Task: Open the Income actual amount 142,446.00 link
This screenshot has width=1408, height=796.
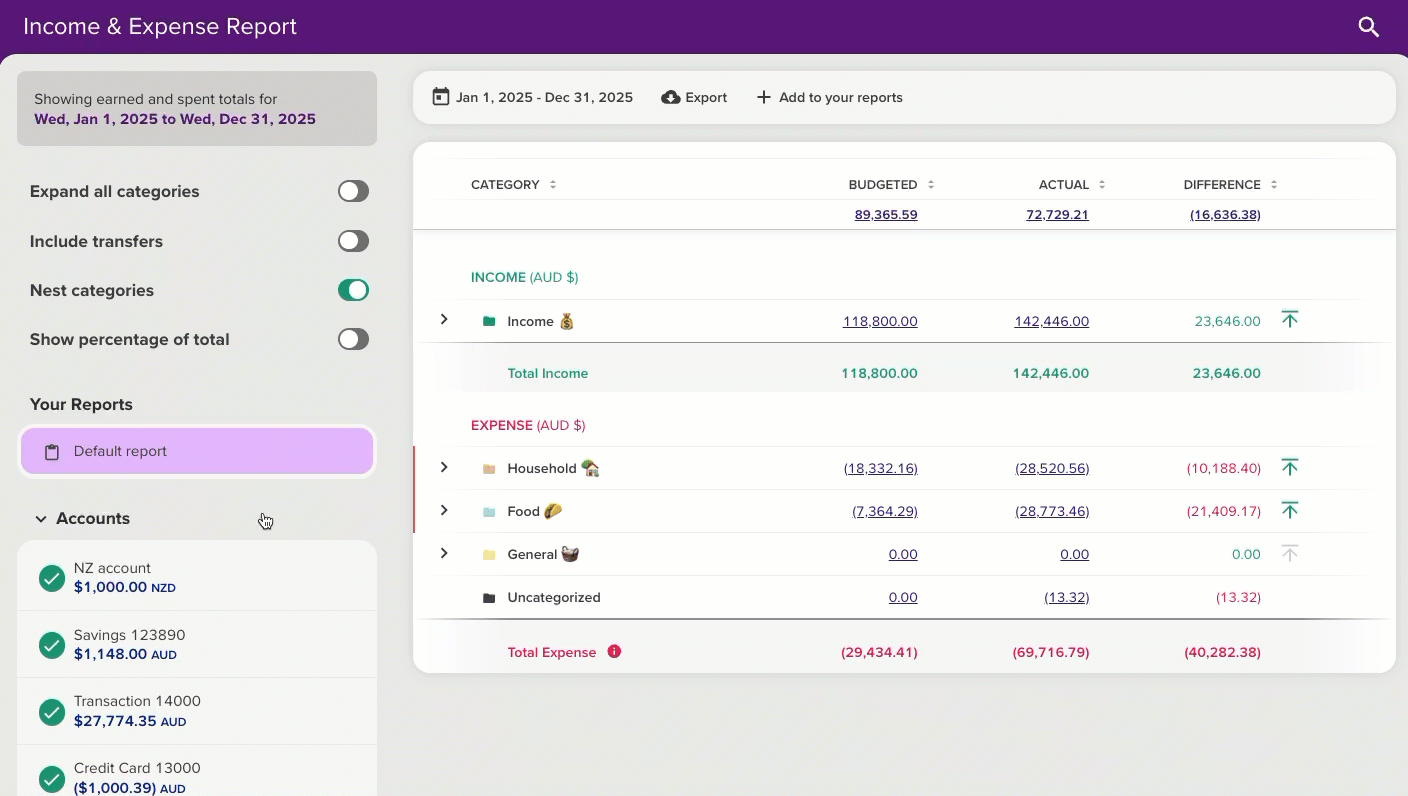Action: coord(1051,321)
